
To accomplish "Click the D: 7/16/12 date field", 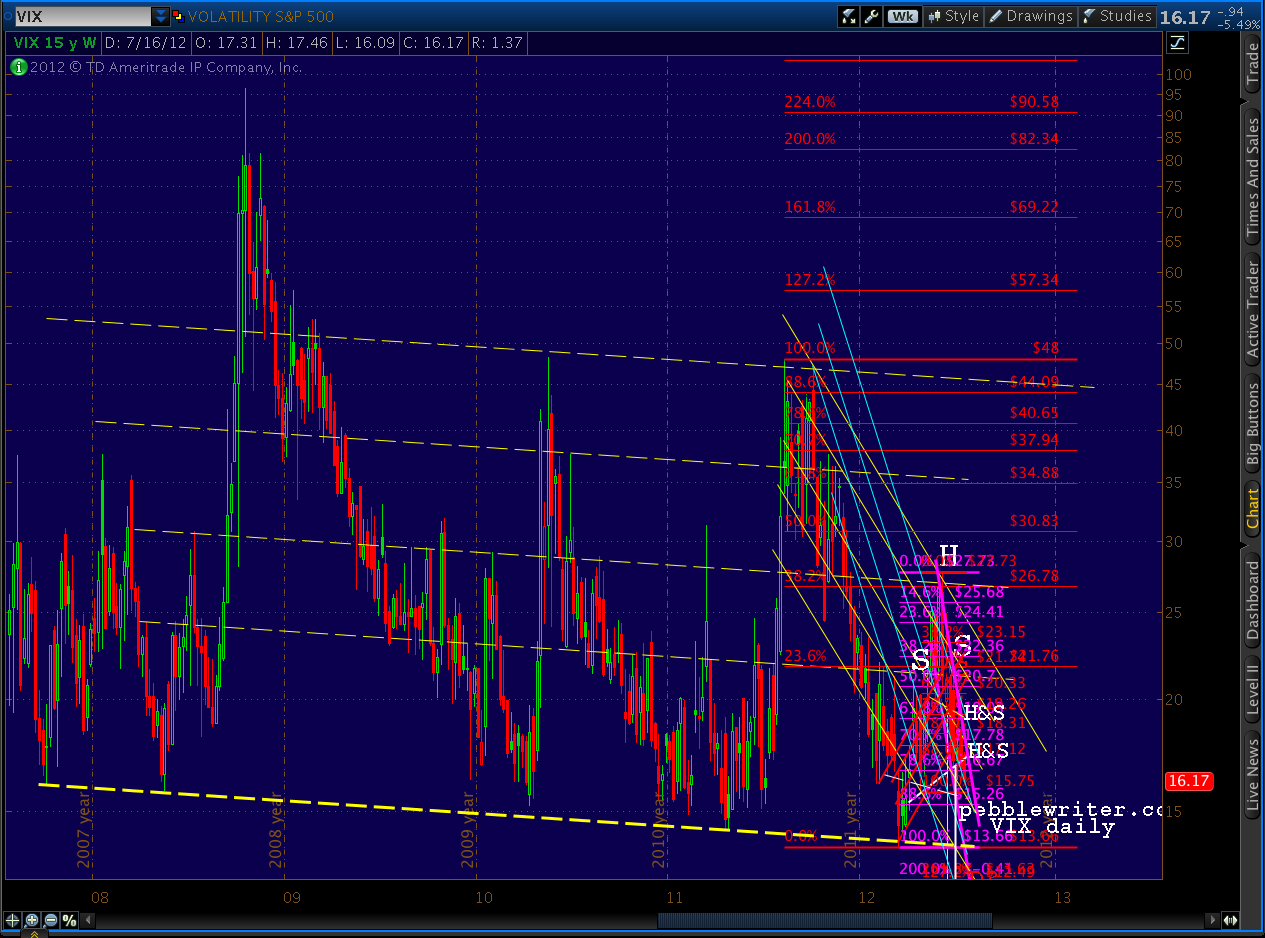I will click(x=146, y=42).
